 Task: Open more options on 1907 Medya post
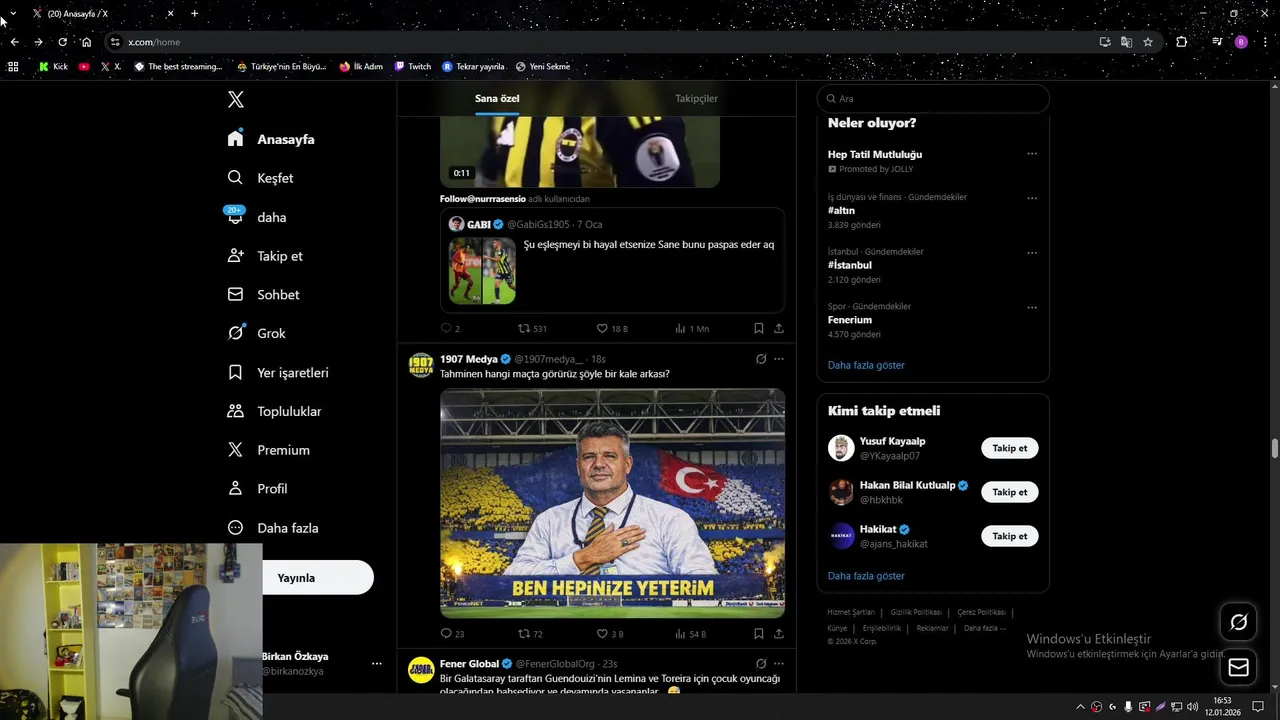pyautogui.click(x=779, y=359)
